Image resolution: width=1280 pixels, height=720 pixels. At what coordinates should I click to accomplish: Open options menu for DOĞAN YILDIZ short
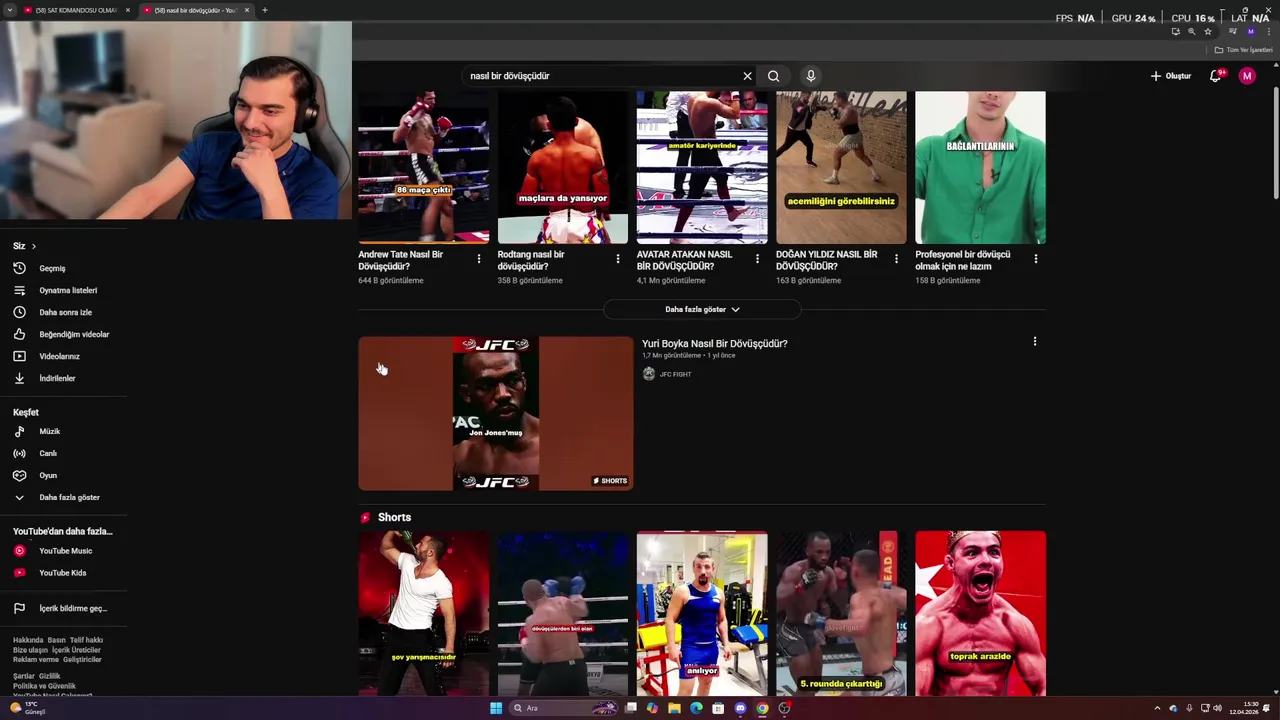(x=896, y=259)
